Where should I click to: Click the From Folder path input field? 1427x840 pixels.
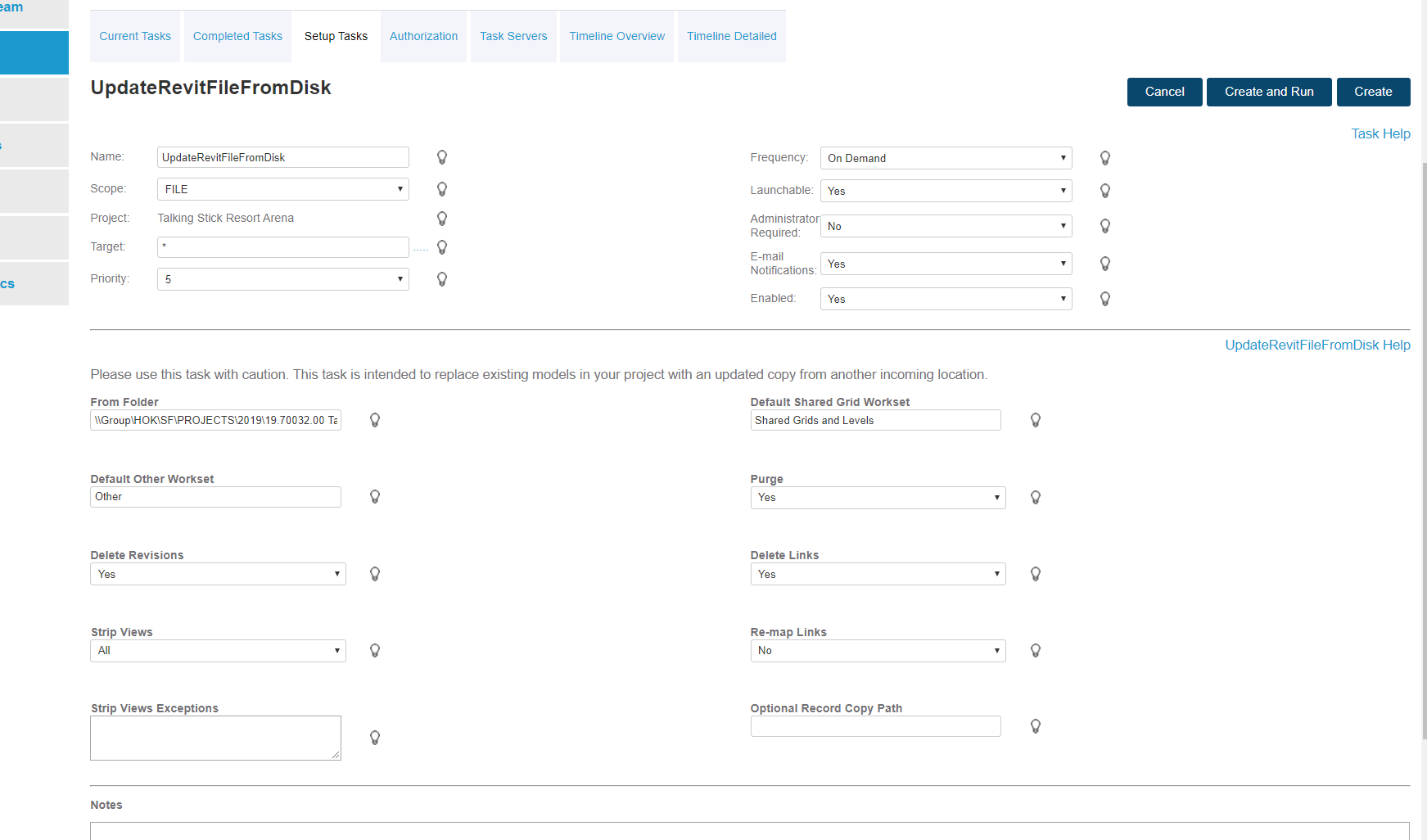pyautogui.click(x=215, y=420)
